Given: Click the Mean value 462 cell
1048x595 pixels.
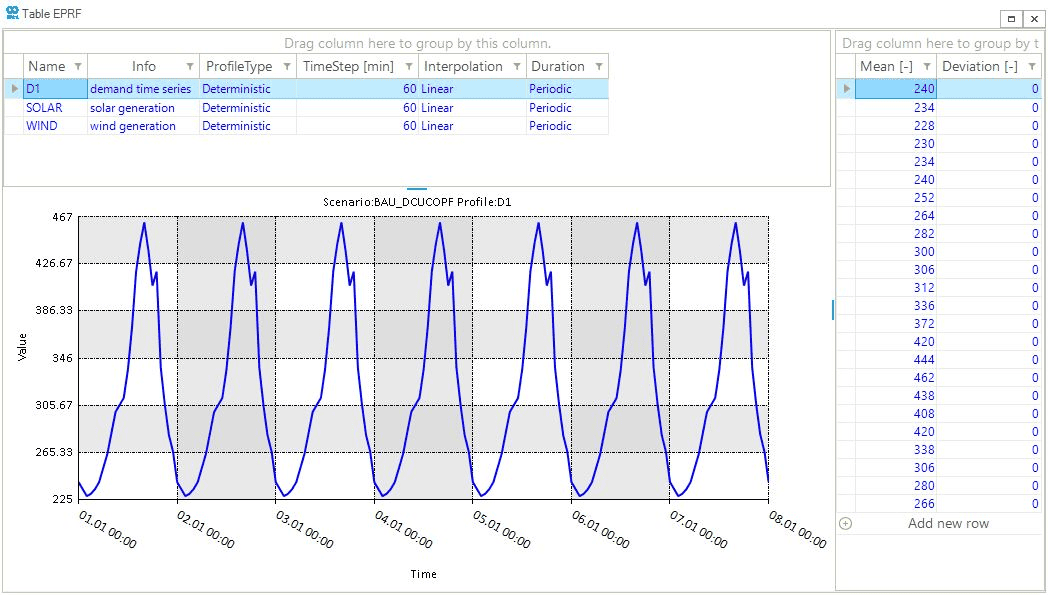Looking at the screenshot, I should click(x=896, y=378).
